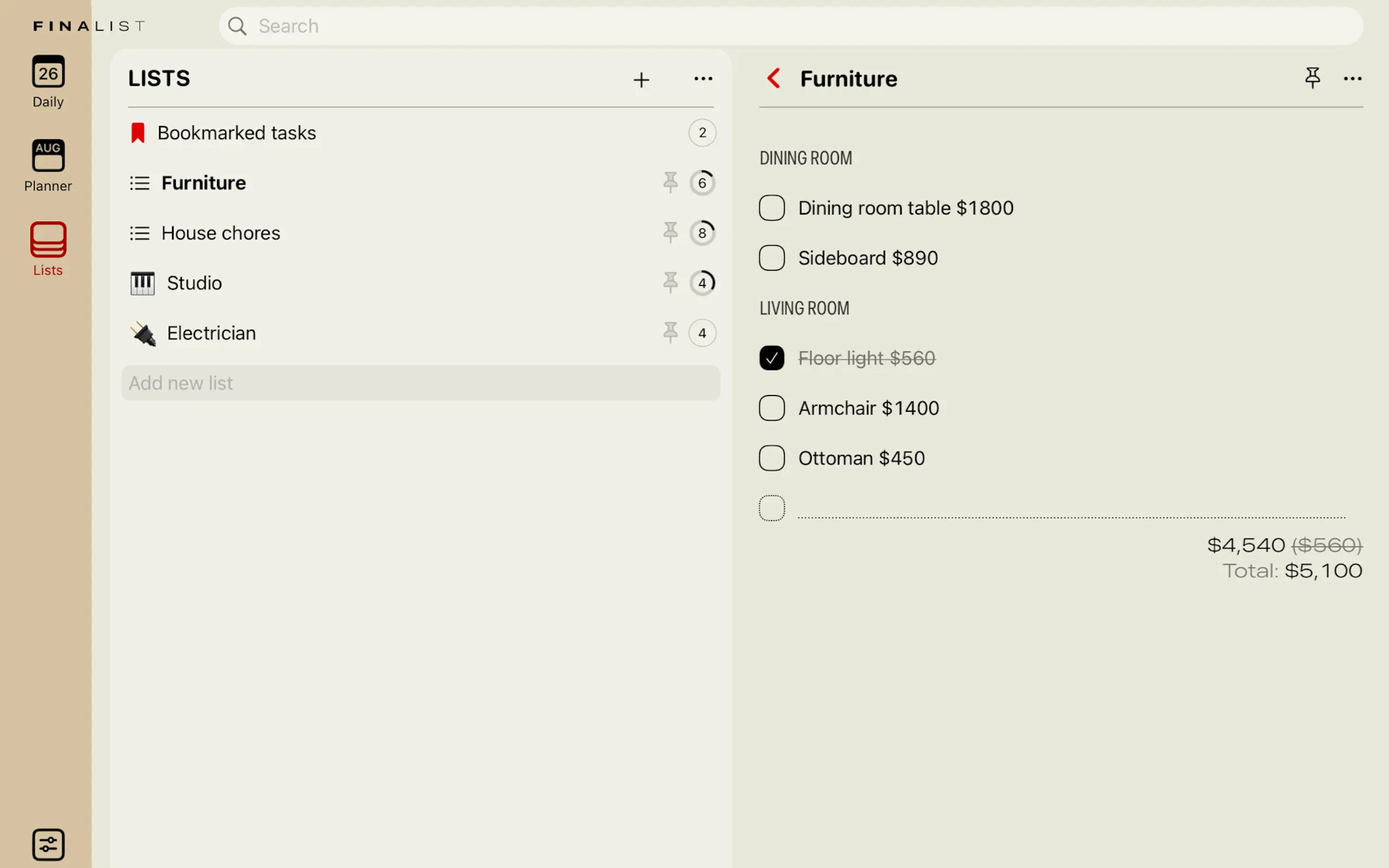Open the House chores list

(x=221, y=233)
